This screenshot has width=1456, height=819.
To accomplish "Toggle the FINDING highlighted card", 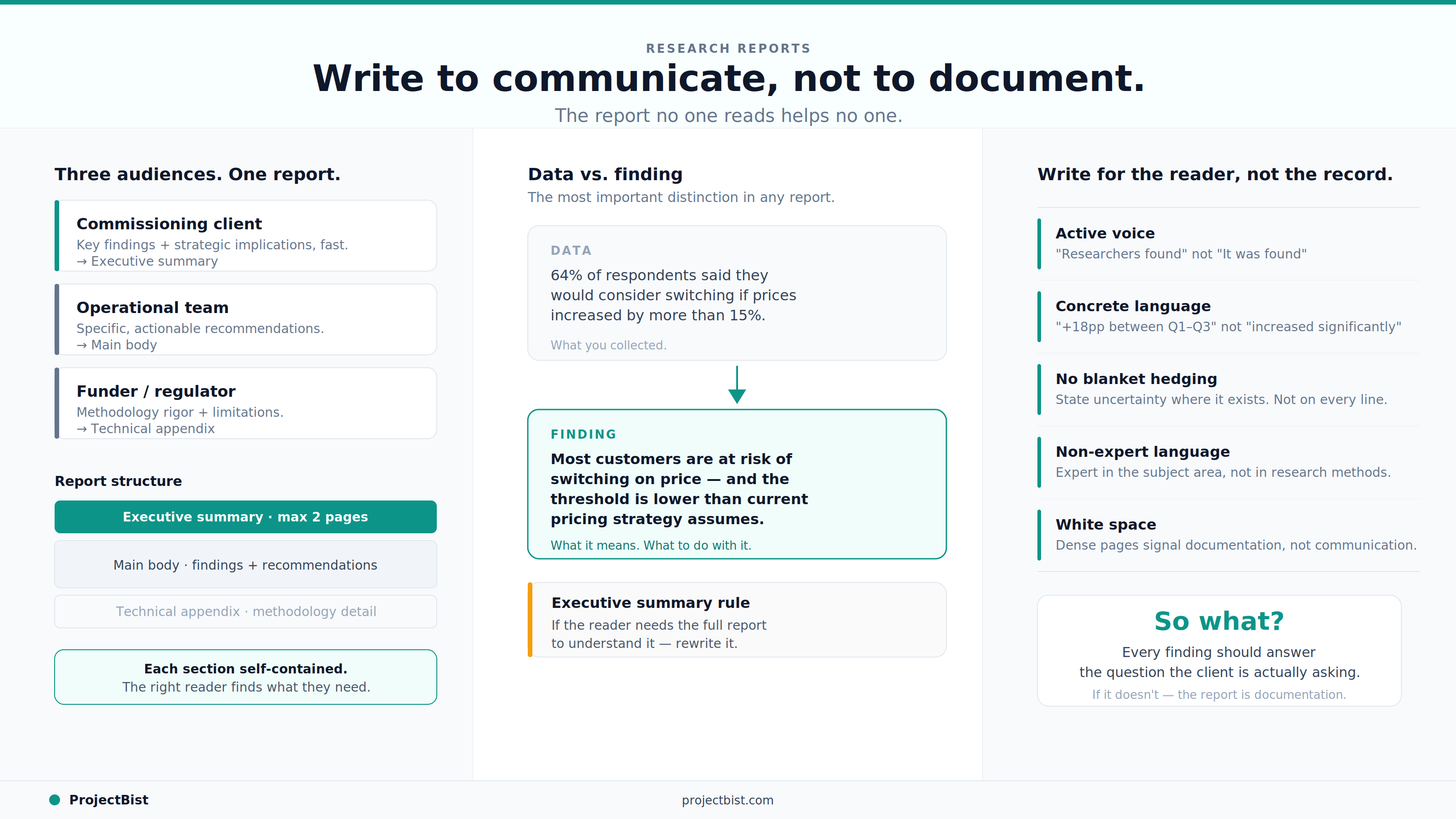I will [737, 485].
